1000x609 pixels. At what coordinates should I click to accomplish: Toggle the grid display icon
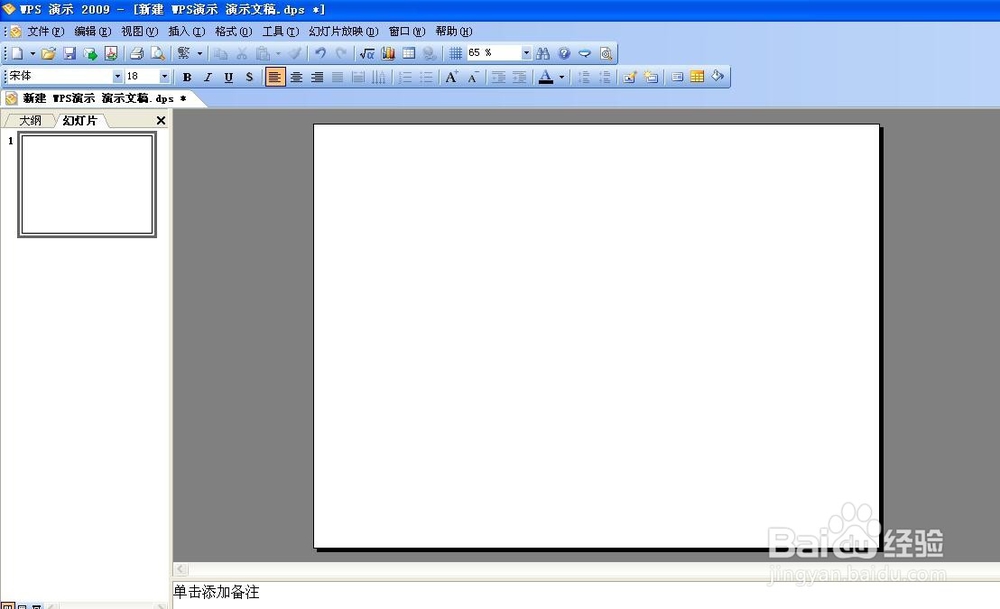click(x=455, y=54)
